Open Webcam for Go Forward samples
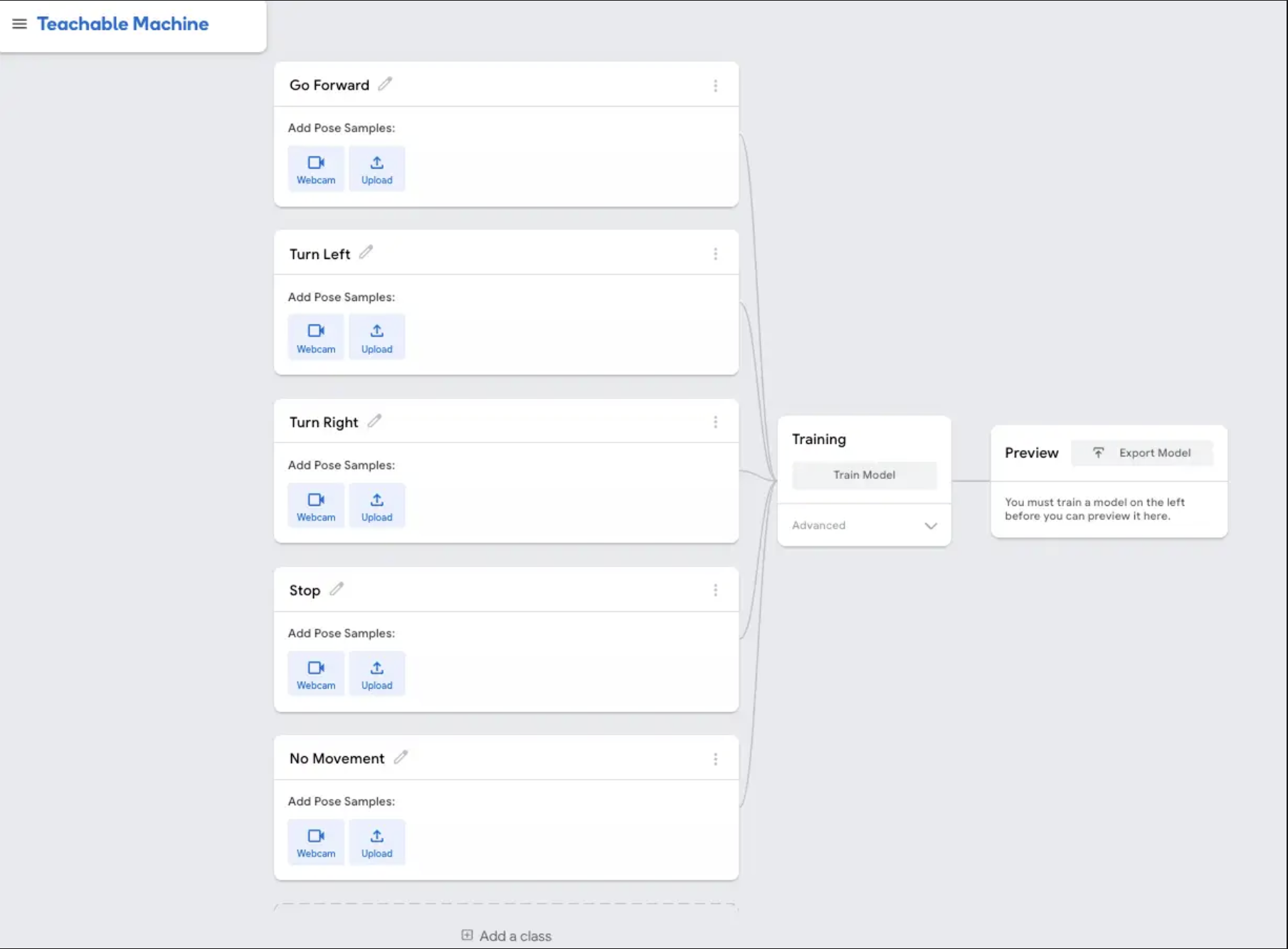Screen dimensions: 1288x949 (316, 169)
